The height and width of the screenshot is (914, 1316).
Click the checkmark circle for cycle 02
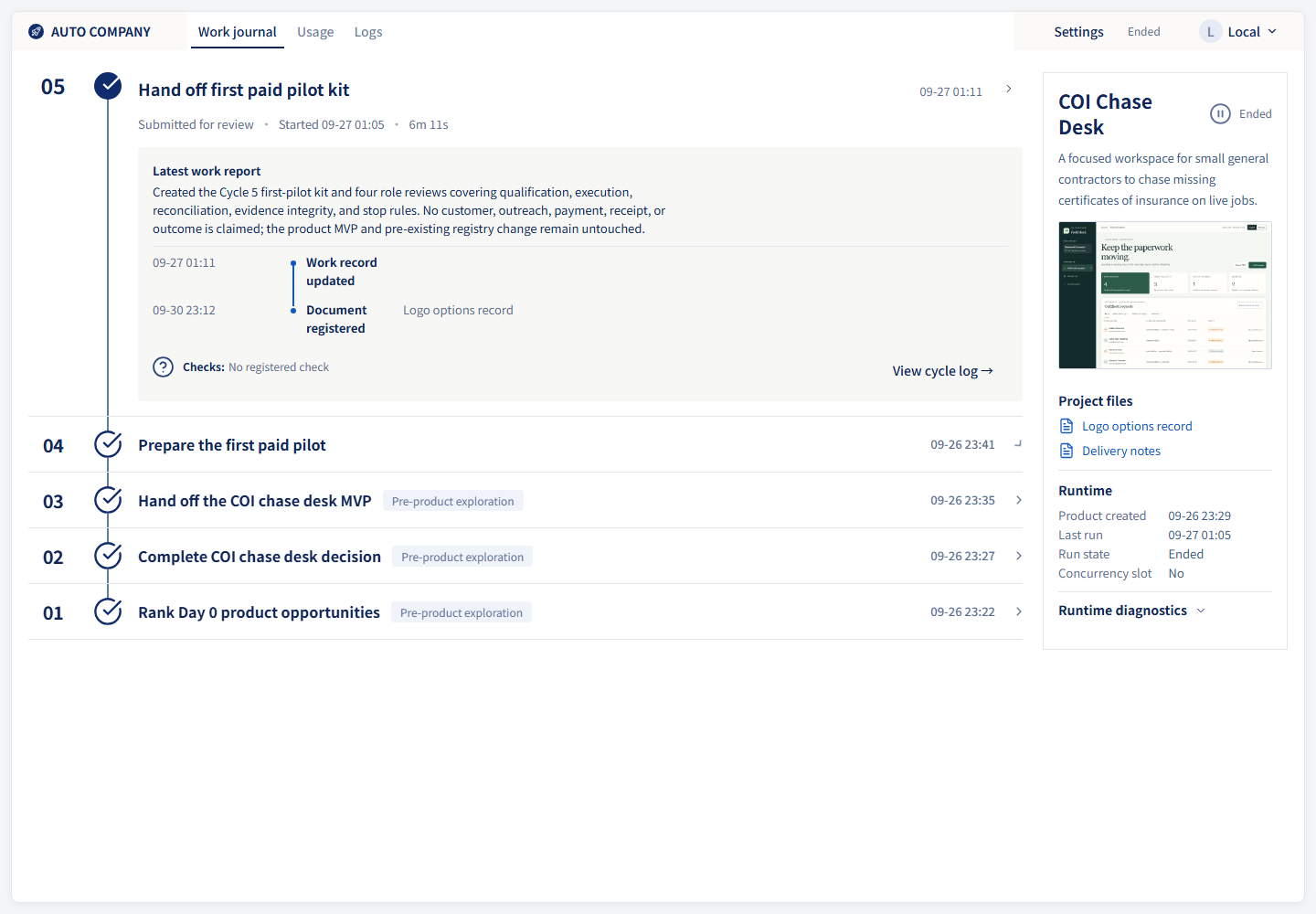pos(108,556)
